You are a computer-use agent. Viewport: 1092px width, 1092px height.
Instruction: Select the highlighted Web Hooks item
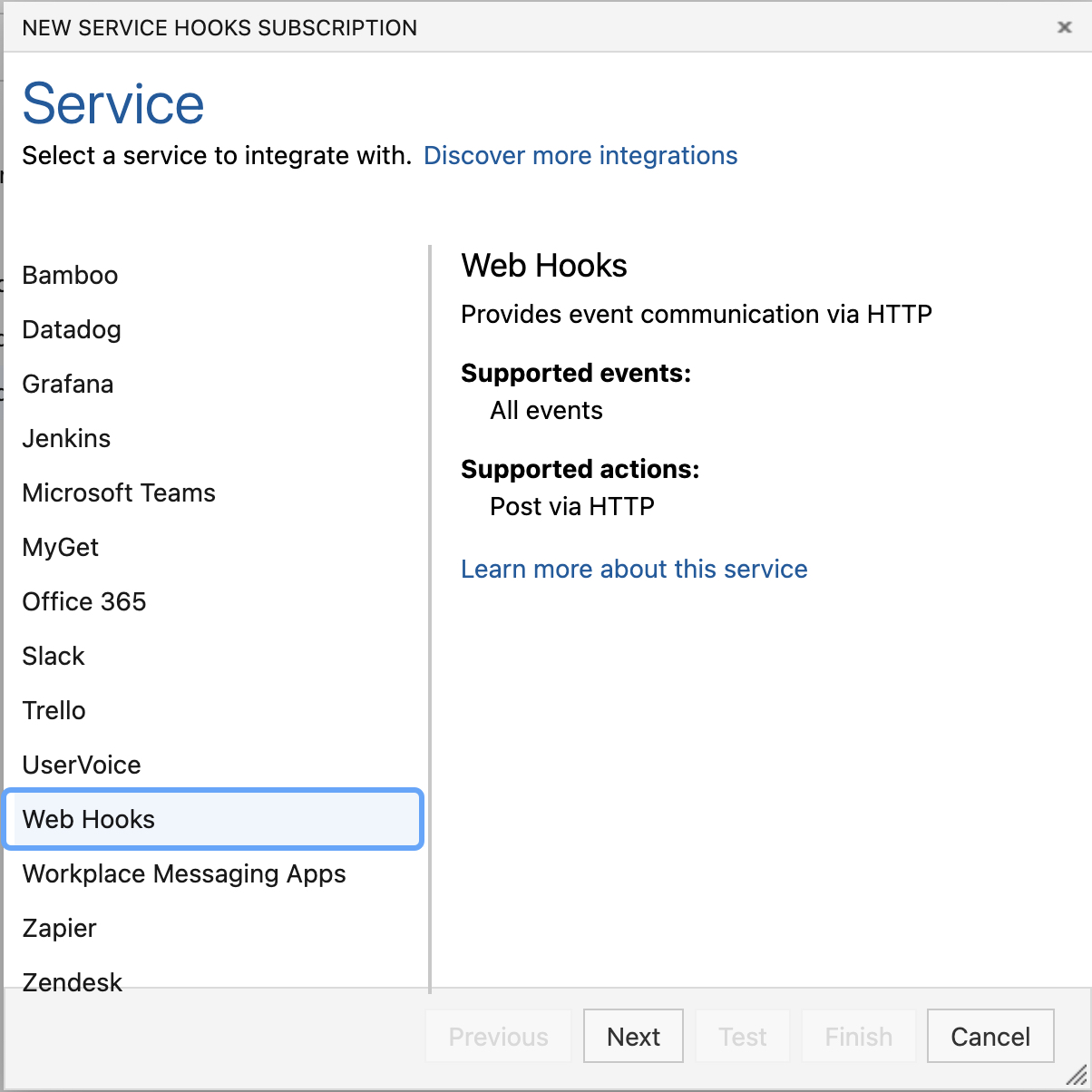click(x=214, y=819)
